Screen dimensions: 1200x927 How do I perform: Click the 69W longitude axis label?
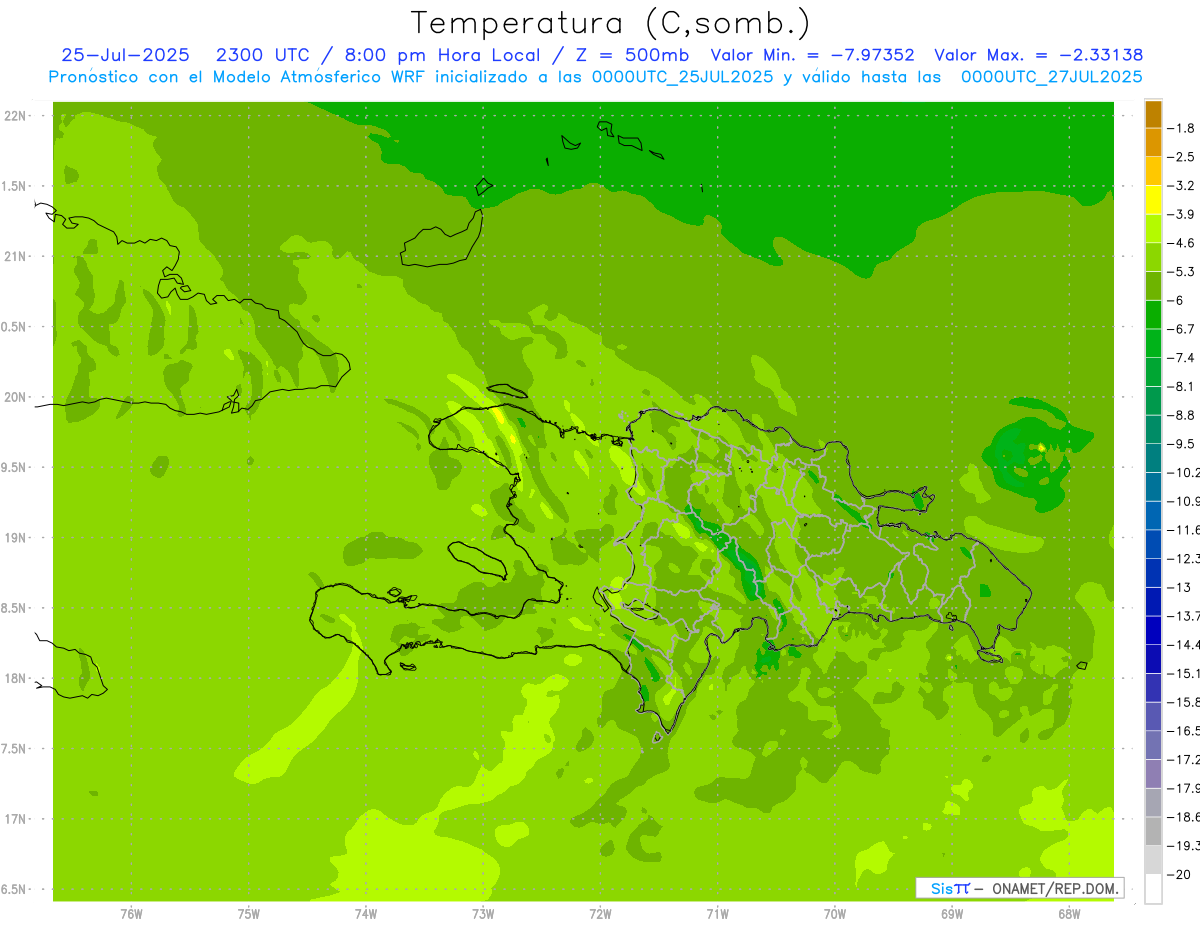tap(952, 914)
